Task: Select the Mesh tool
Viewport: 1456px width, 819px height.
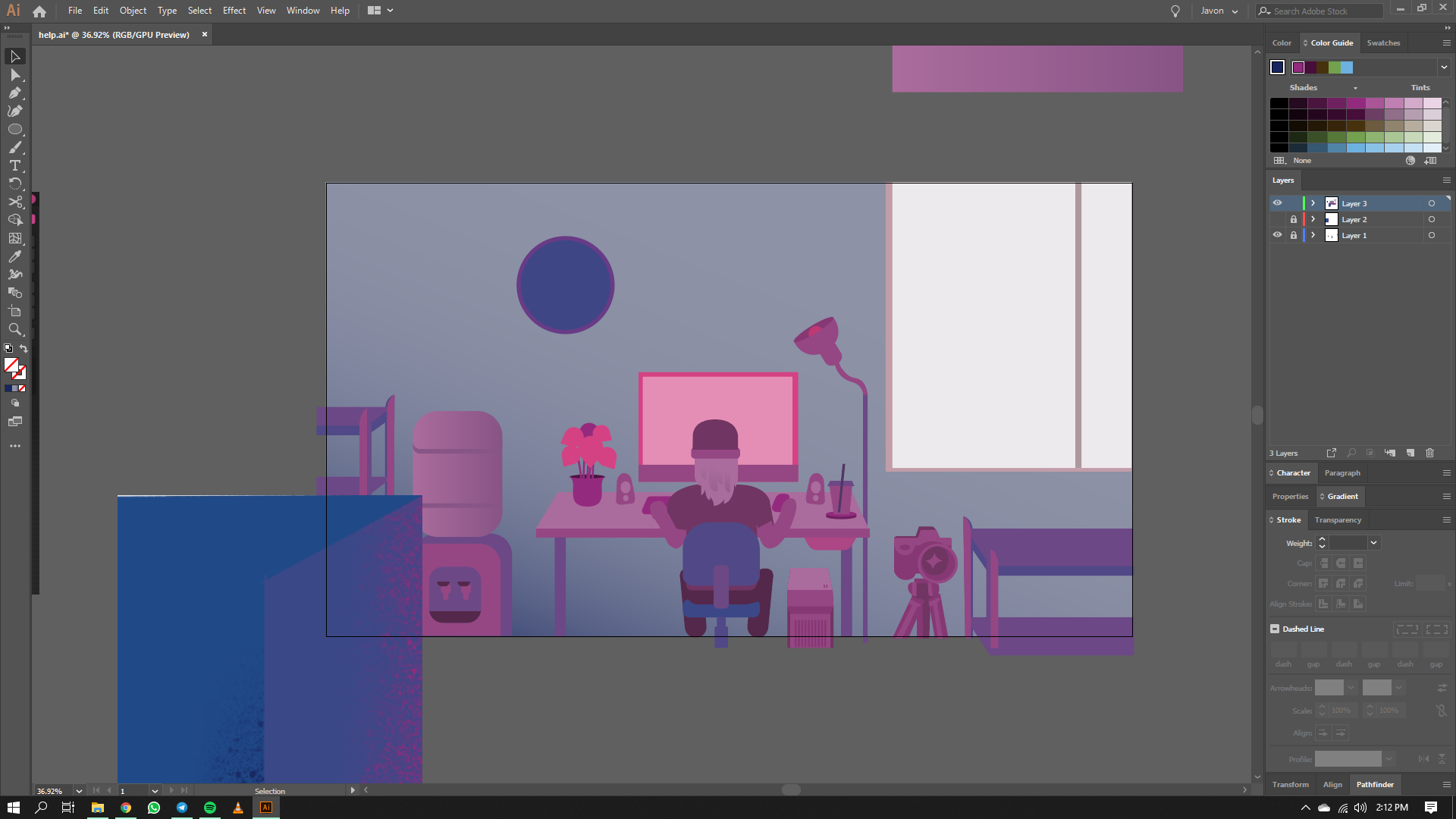Action: [x=15, y=239]
